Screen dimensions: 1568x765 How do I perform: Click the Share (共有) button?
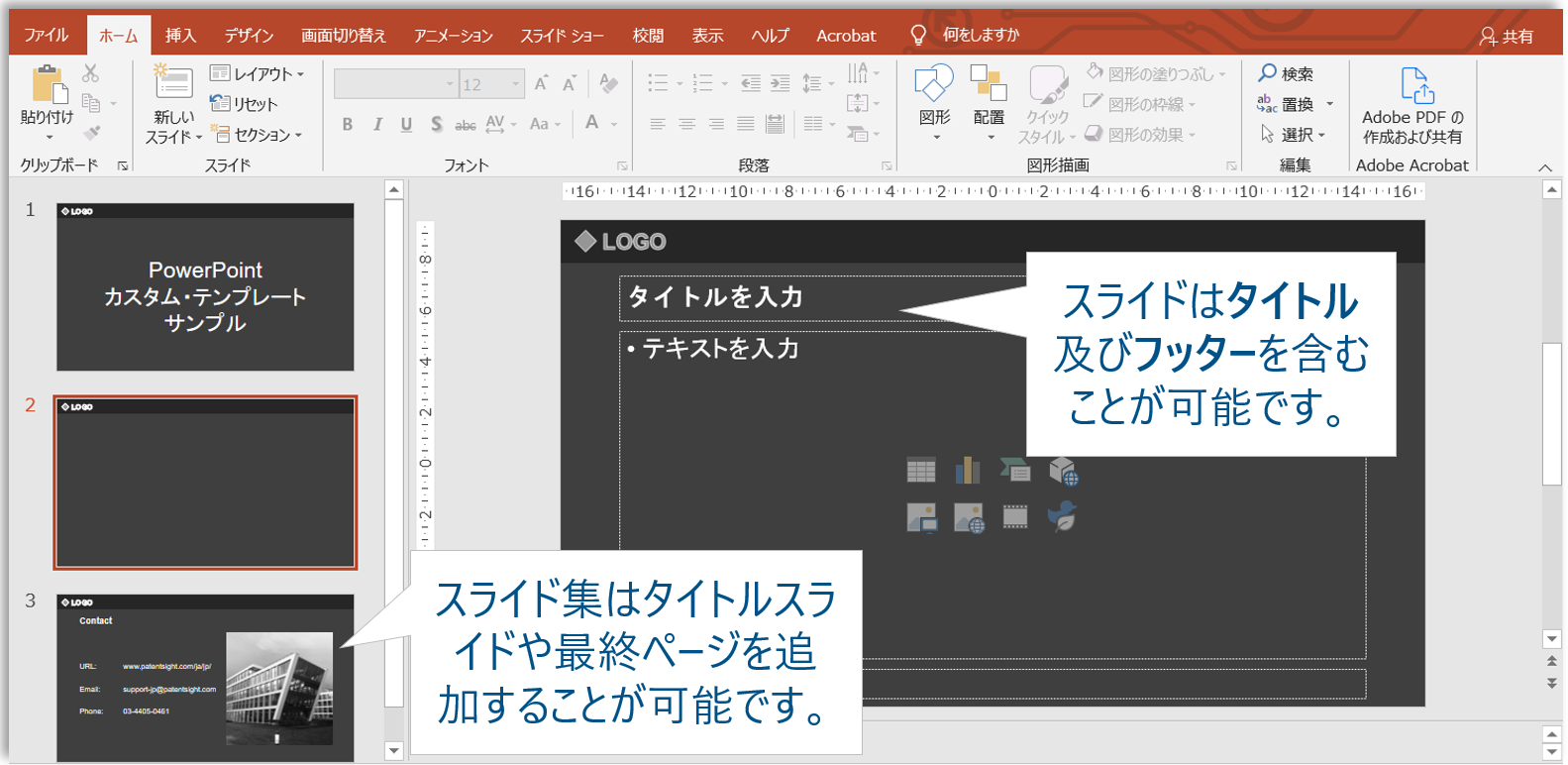point(1507,37)
